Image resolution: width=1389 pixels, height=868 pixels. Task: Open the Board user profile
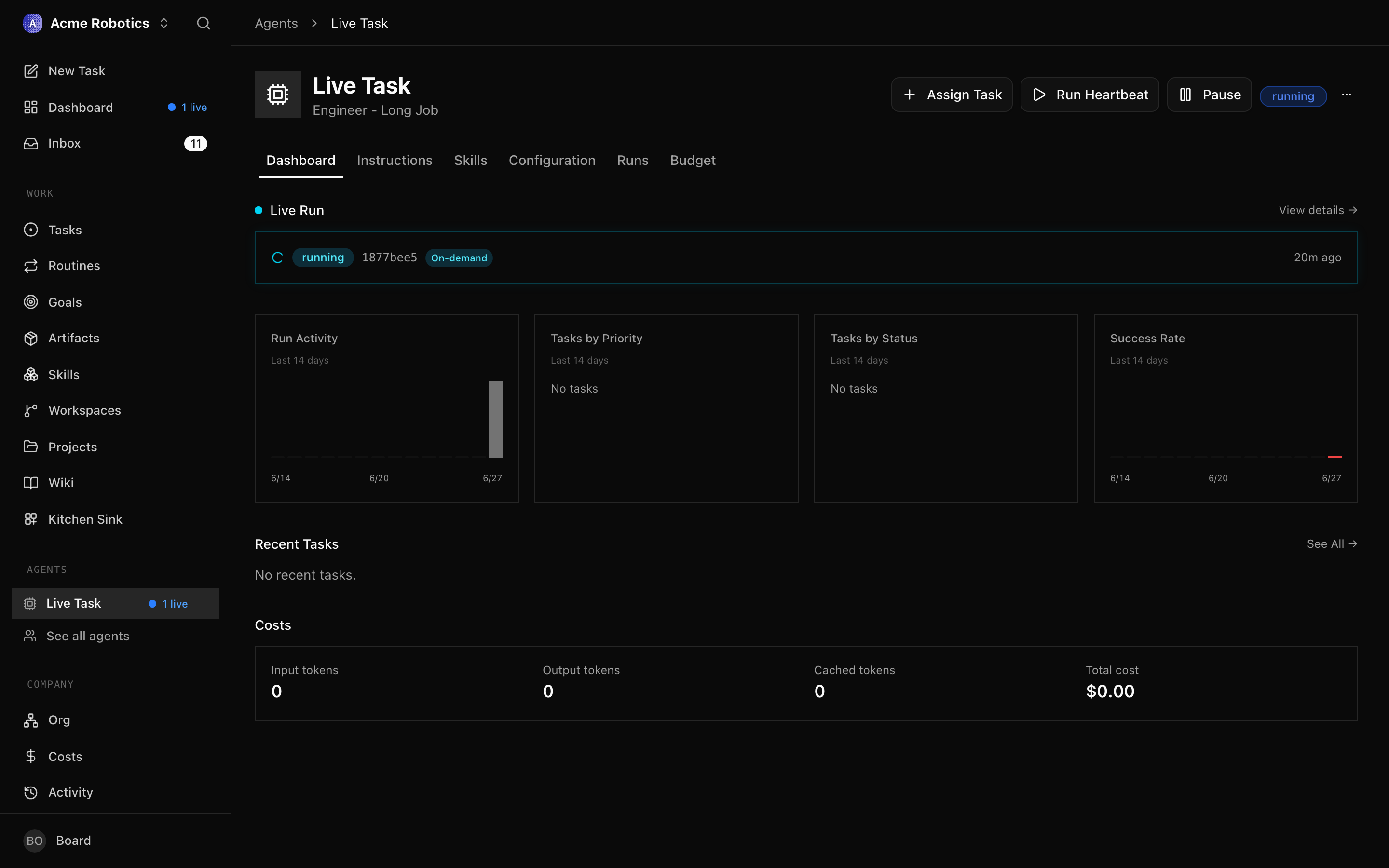[115, 841]
